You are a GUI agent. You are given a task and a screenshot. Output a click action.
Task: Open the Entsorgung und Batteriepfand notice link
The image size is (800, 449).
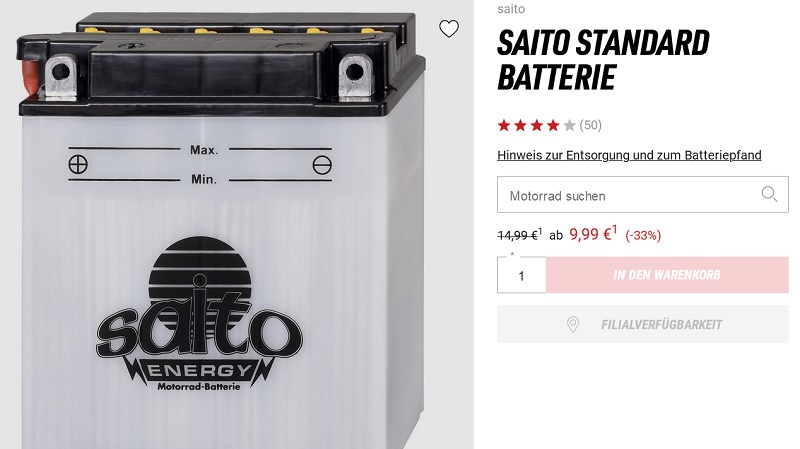(x=629, y=155)
